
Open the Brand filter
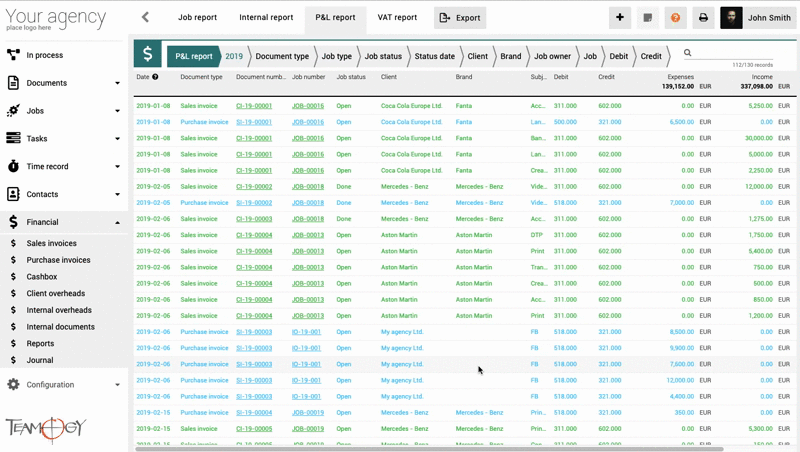(511, 56)
